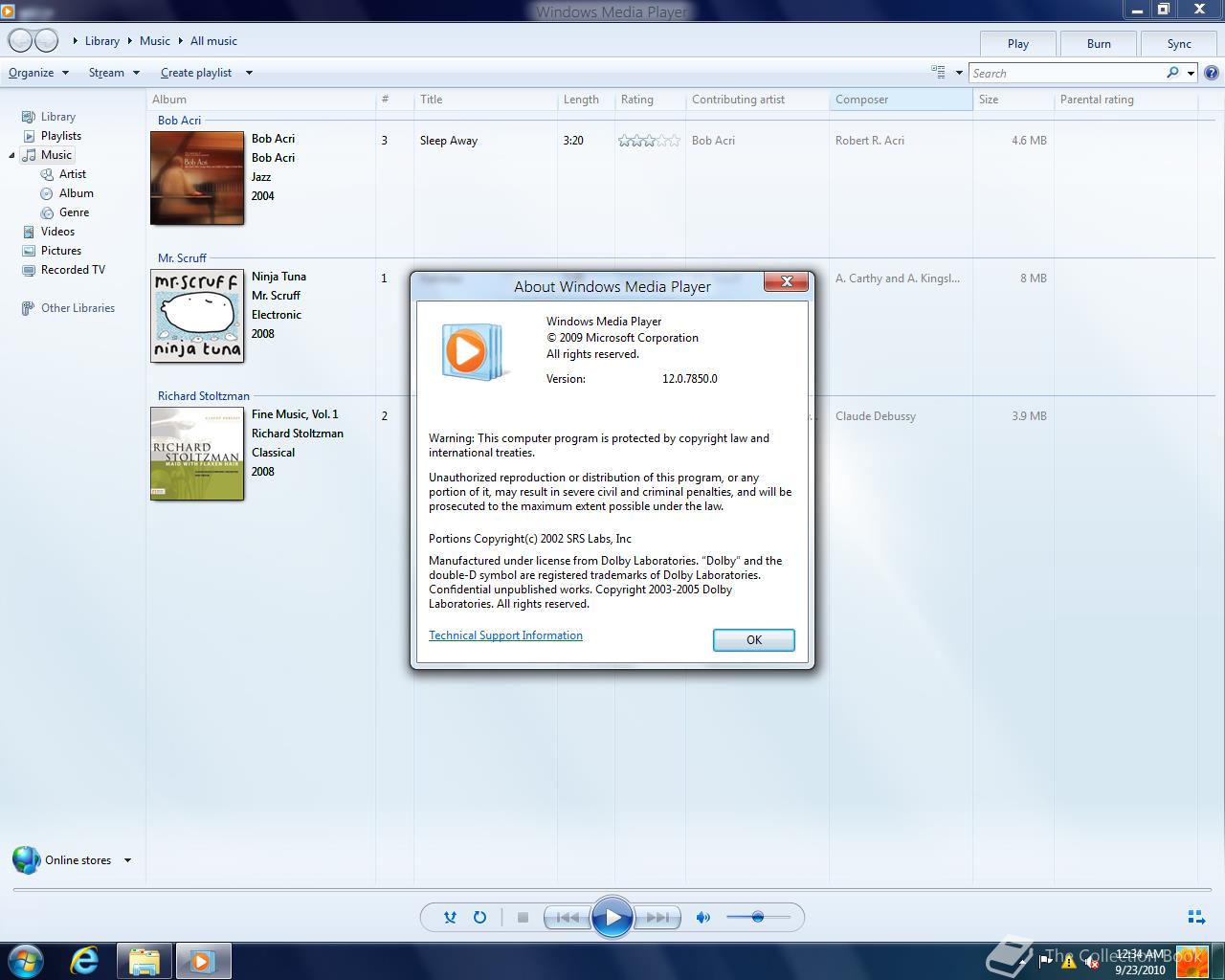Click Library in breadcrumb path
Screen dimensions: 1225x980
[102, 41]
